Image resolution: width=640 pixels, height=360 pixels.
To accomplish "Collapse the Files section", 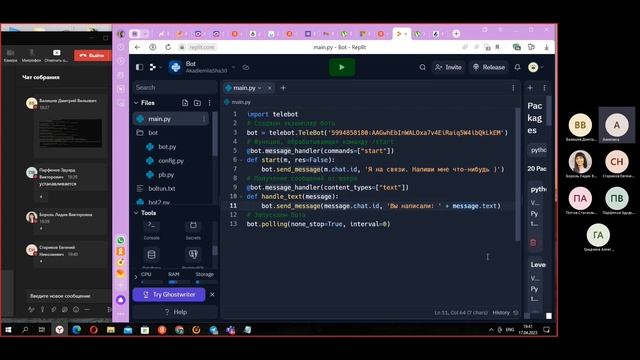I will pos(136,103).
